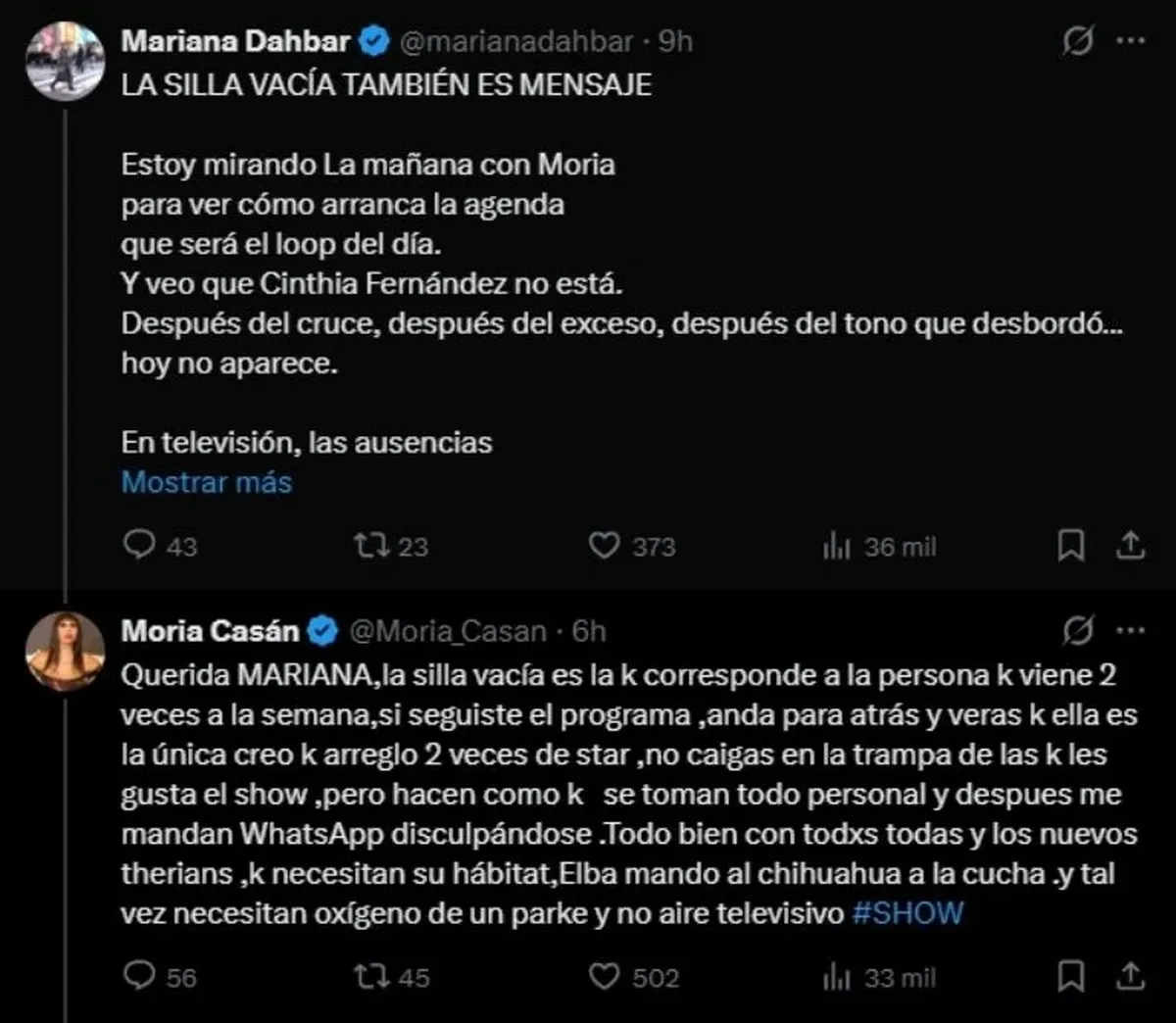Screen dimensions: 1176x1023
Task: Open Grok icon on Mariana's tweet
Action: pyautogui.click(x=1078, y=41)
